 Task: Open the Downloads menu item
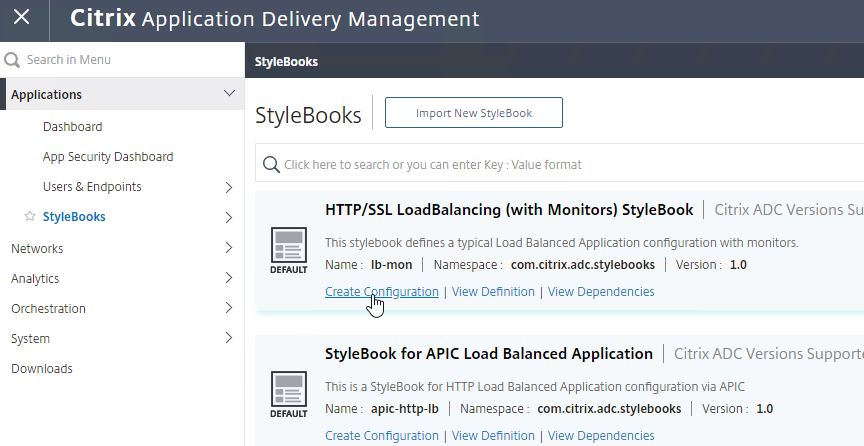(42, 368)
